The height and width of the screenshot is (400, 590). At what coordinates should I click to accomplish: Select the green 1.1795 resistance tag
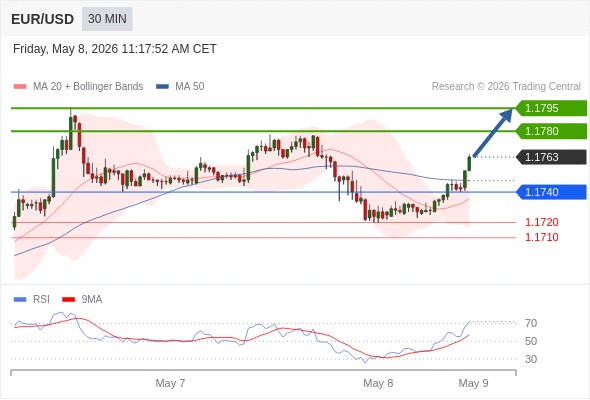tap(551, 108)
